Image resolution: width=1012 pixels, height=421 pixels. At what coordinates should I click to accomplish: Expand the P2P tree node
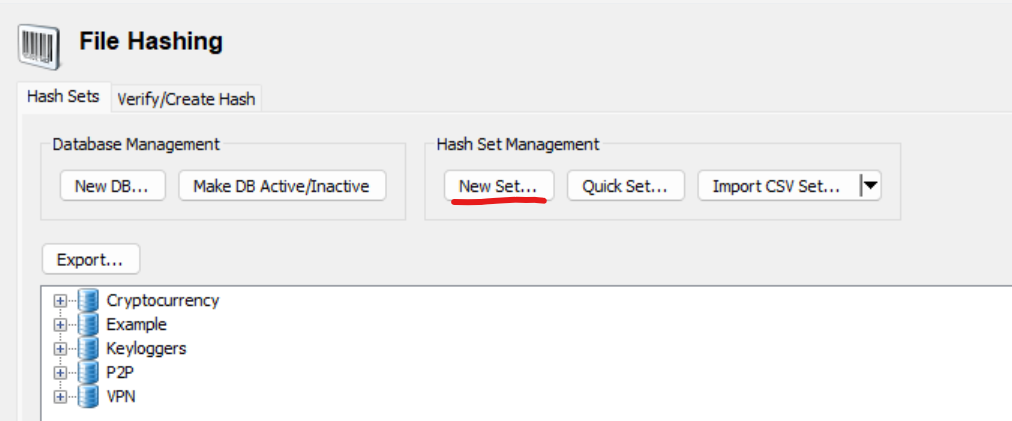pos(60,373)
